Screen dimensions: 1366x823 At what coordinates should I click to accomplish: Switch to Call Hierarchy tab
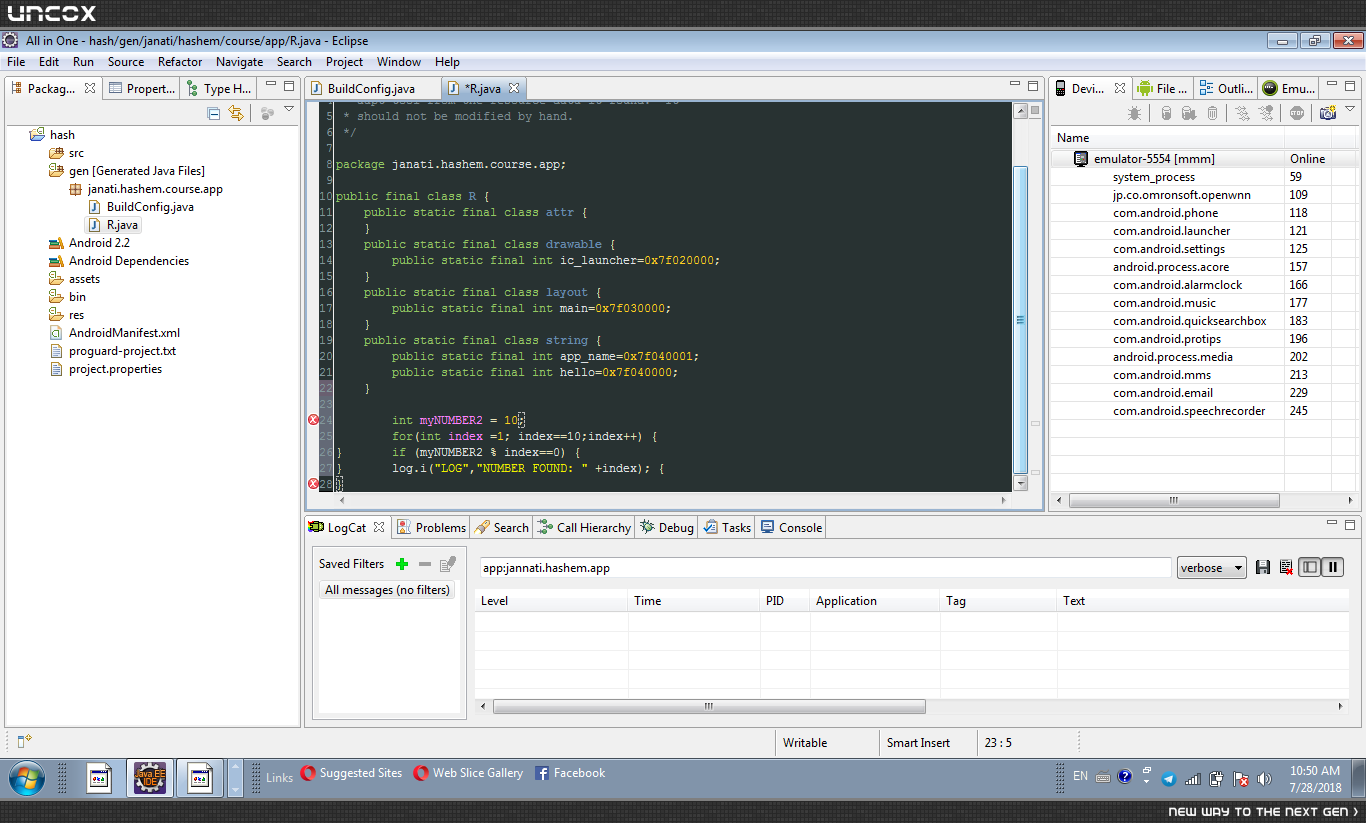pyautogui.click(x=584, y=527)
